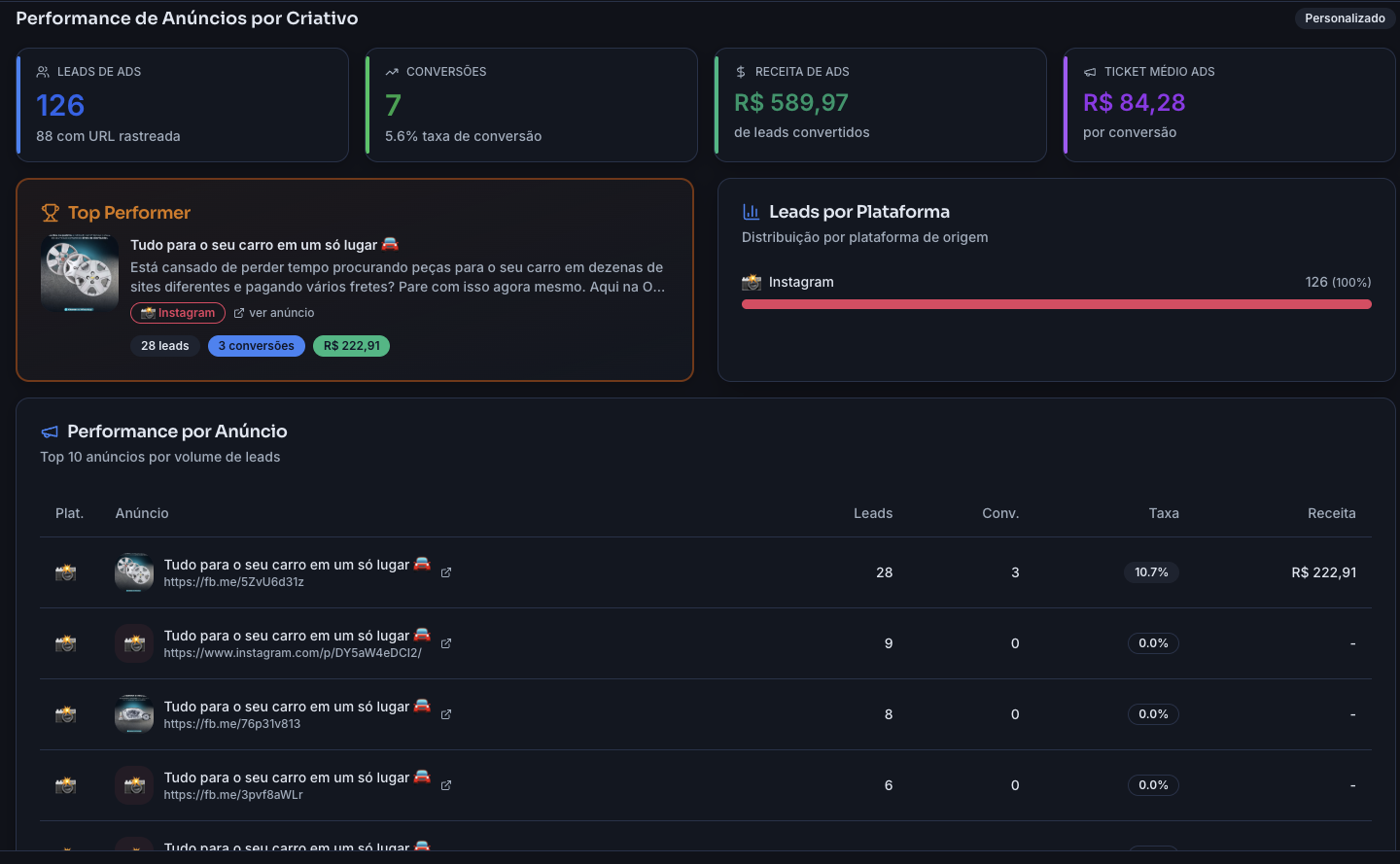Viewport: 1400px width, 864px height.
Task: Click the '126 (100%)' platform value
Action: (1338, 282)
